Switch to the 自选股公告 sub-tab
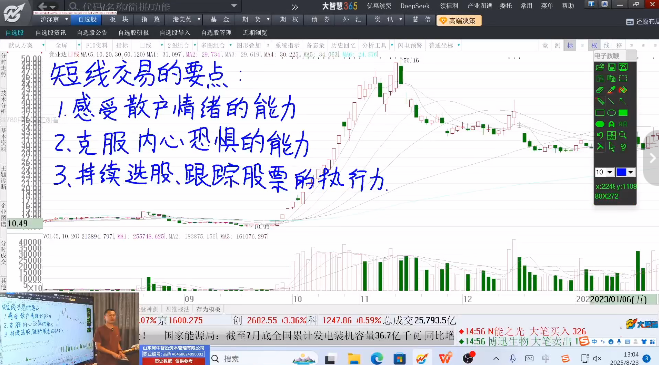Image resolution: width=659 pixels, height=365 pixels. [92, 32]
